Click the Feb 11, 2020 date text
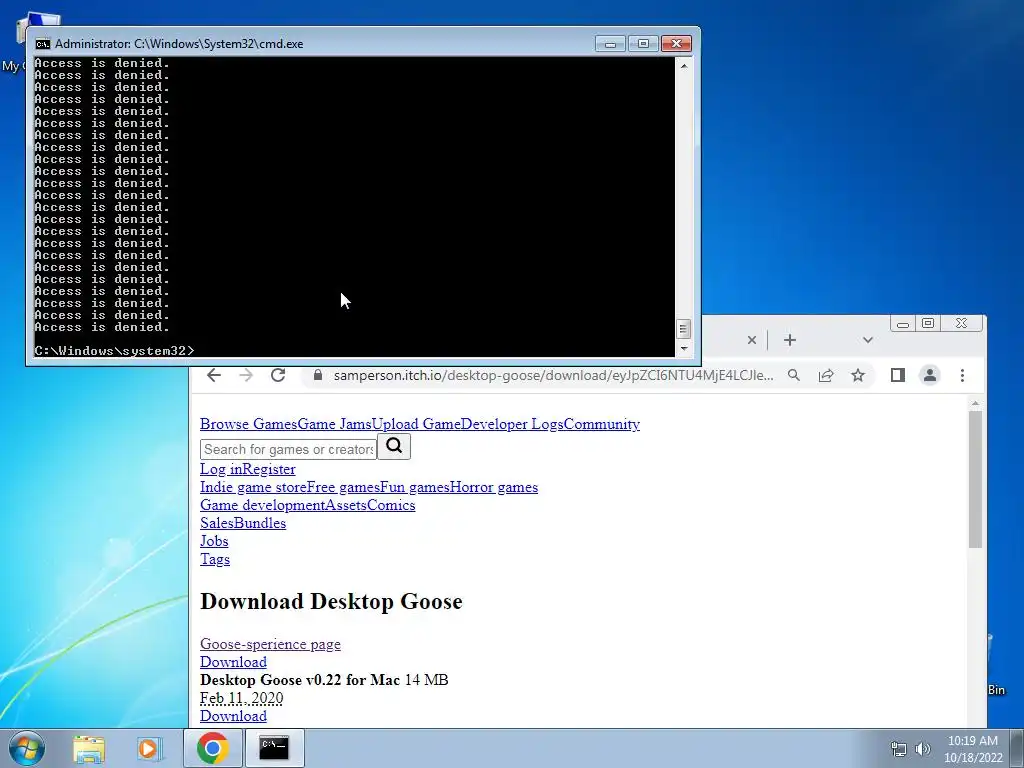The image size is (1024, 768). (x=242, y=698)
